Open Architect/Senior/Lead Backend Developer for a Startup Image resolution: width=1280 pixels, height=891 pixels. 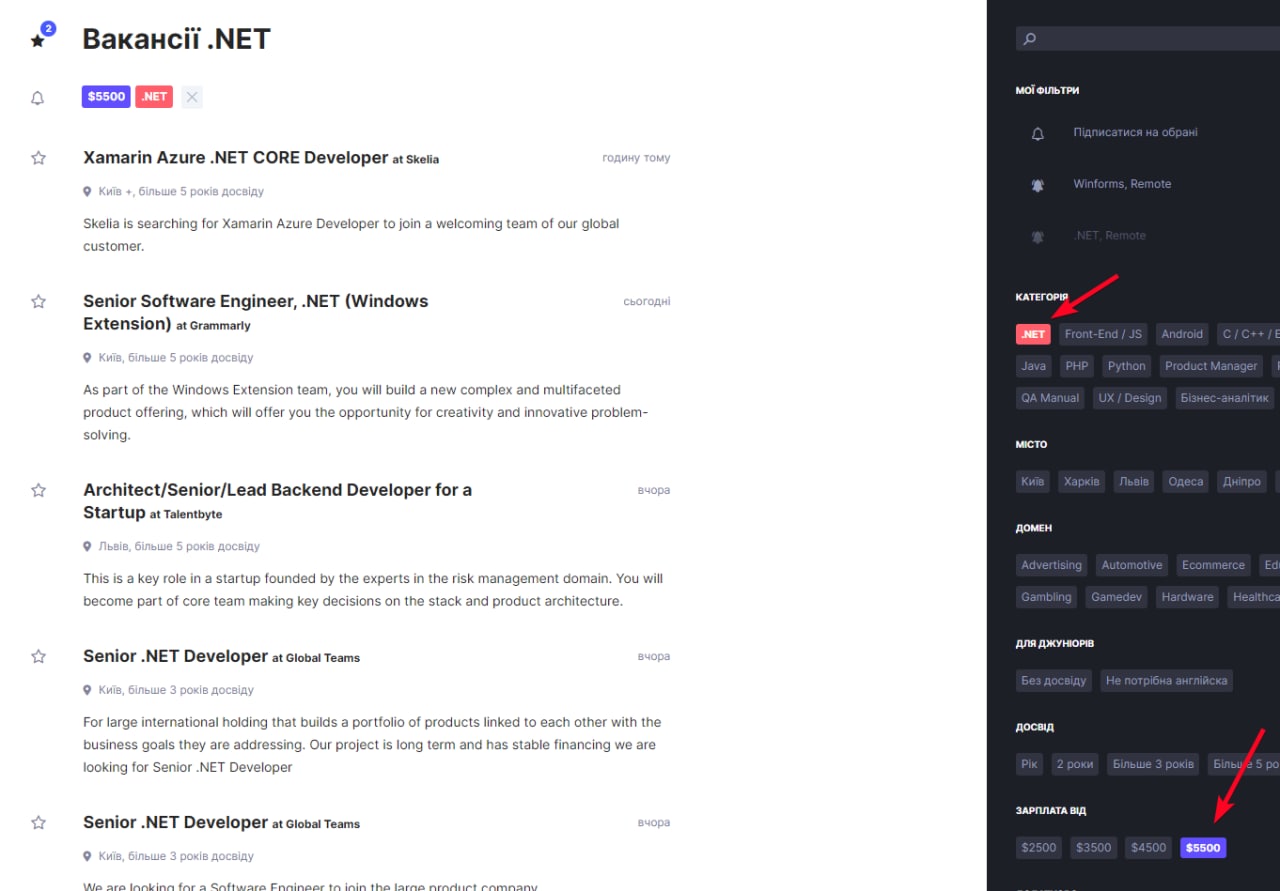[x=277, y=501]
